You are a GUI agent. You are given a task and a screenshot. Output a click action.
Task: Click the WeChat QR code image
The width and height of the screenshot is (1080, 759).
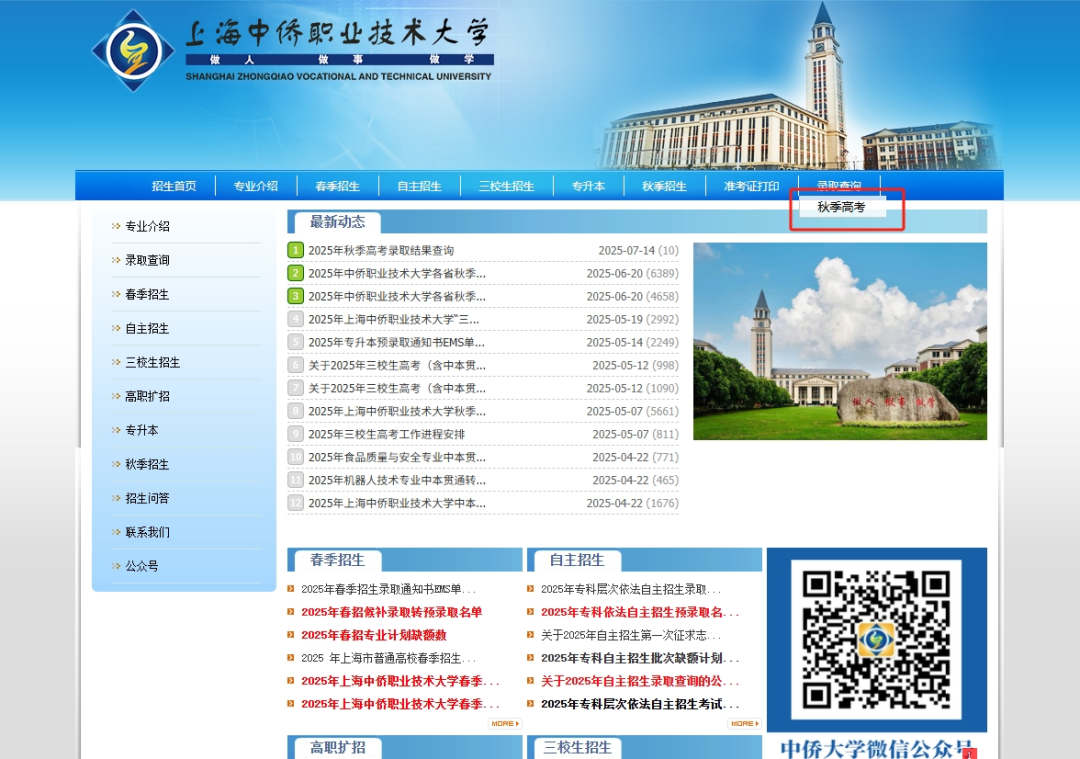coord(875,640)
